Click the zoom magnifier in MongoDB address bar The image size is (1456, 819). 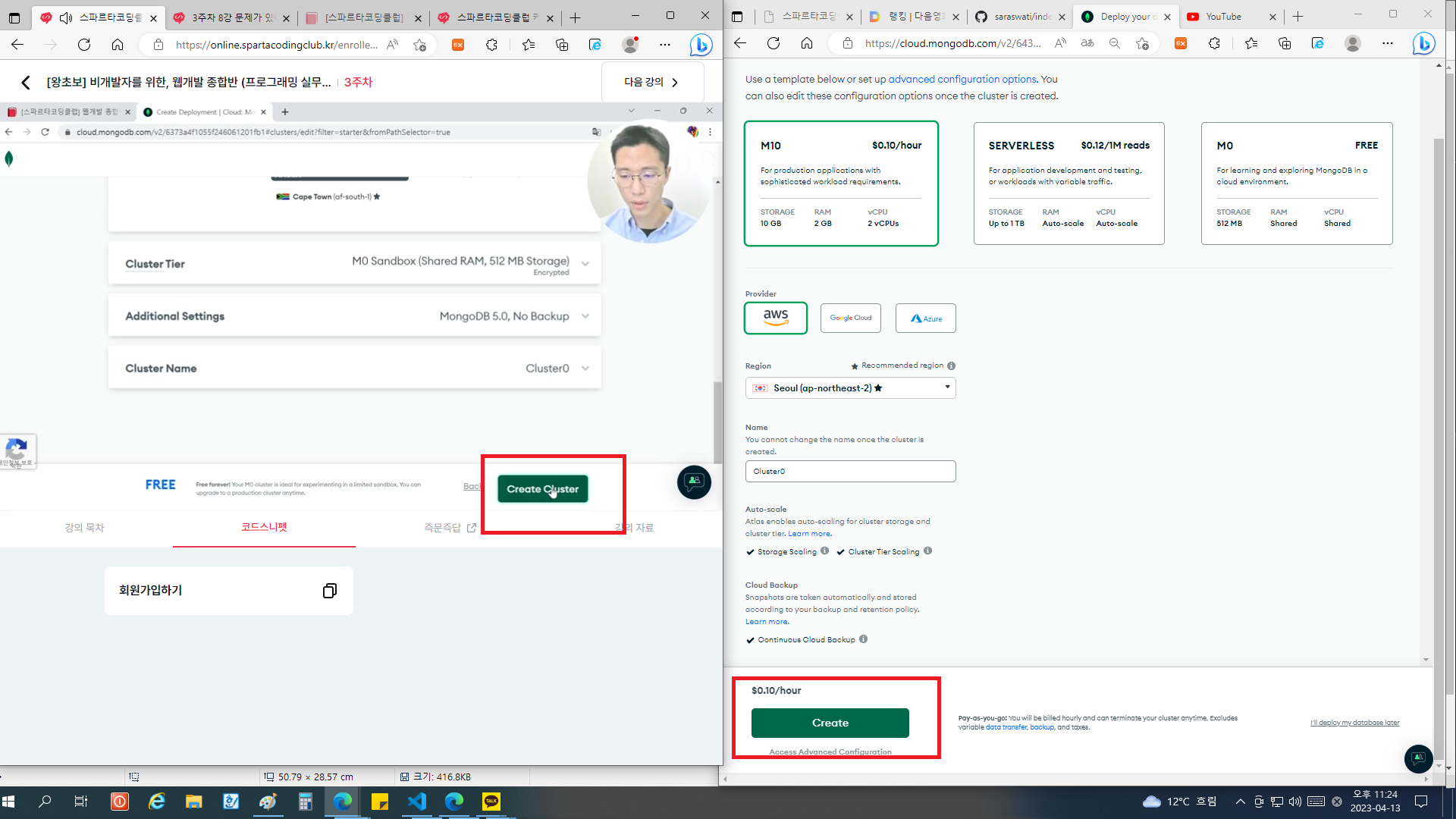tap(1115, 43)
